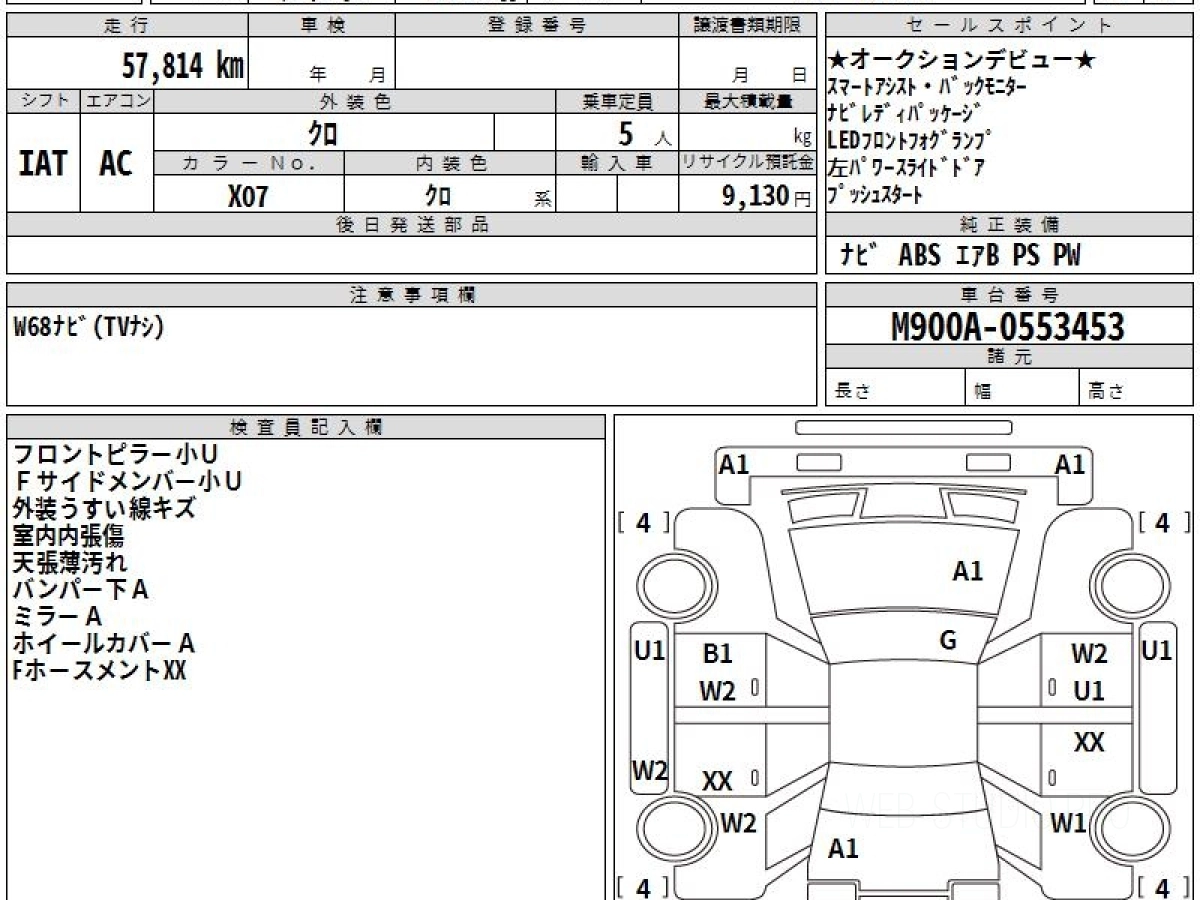Screen dimensions: 1200x900
Task: Click the 純正装備 heading
Action: point(1010,224)
